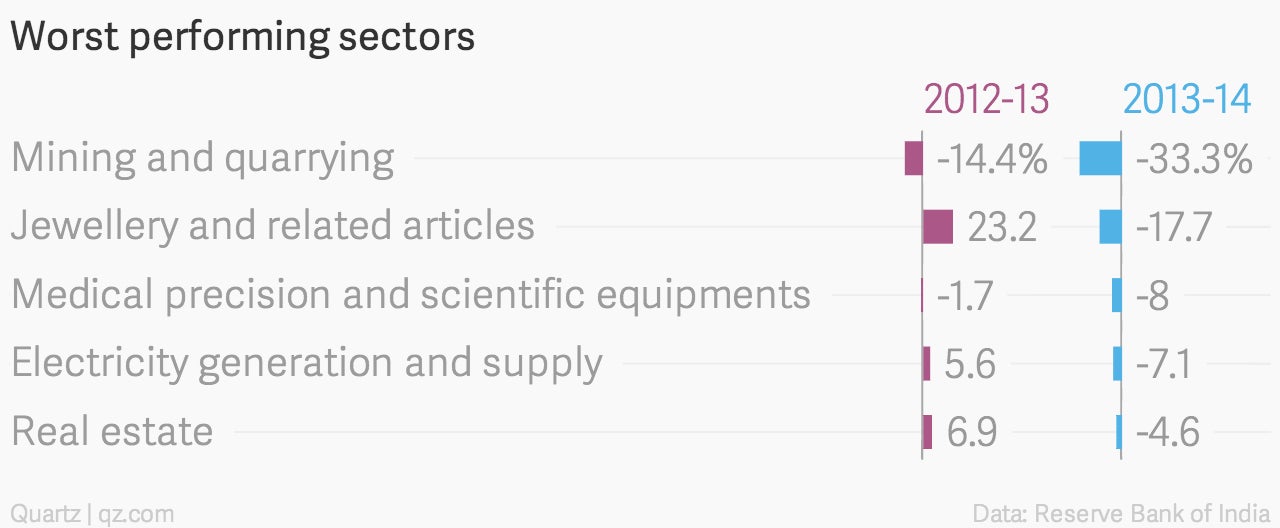Click the 2012-13 column header
This screenshot has width=1280, height=528.
(x=986, y=99)
